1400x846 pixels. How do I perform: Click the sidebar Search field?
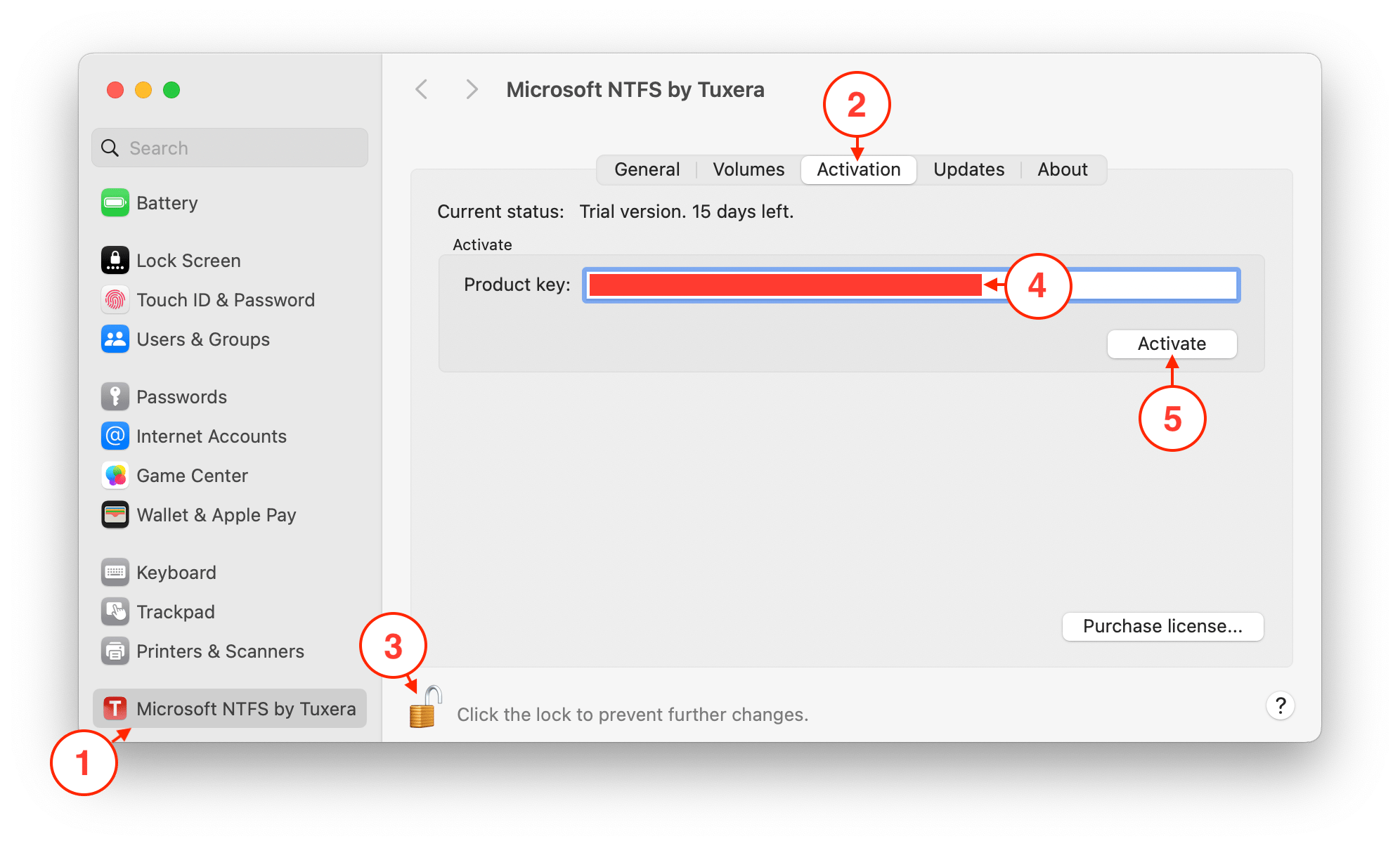click(x=230, y=148)
